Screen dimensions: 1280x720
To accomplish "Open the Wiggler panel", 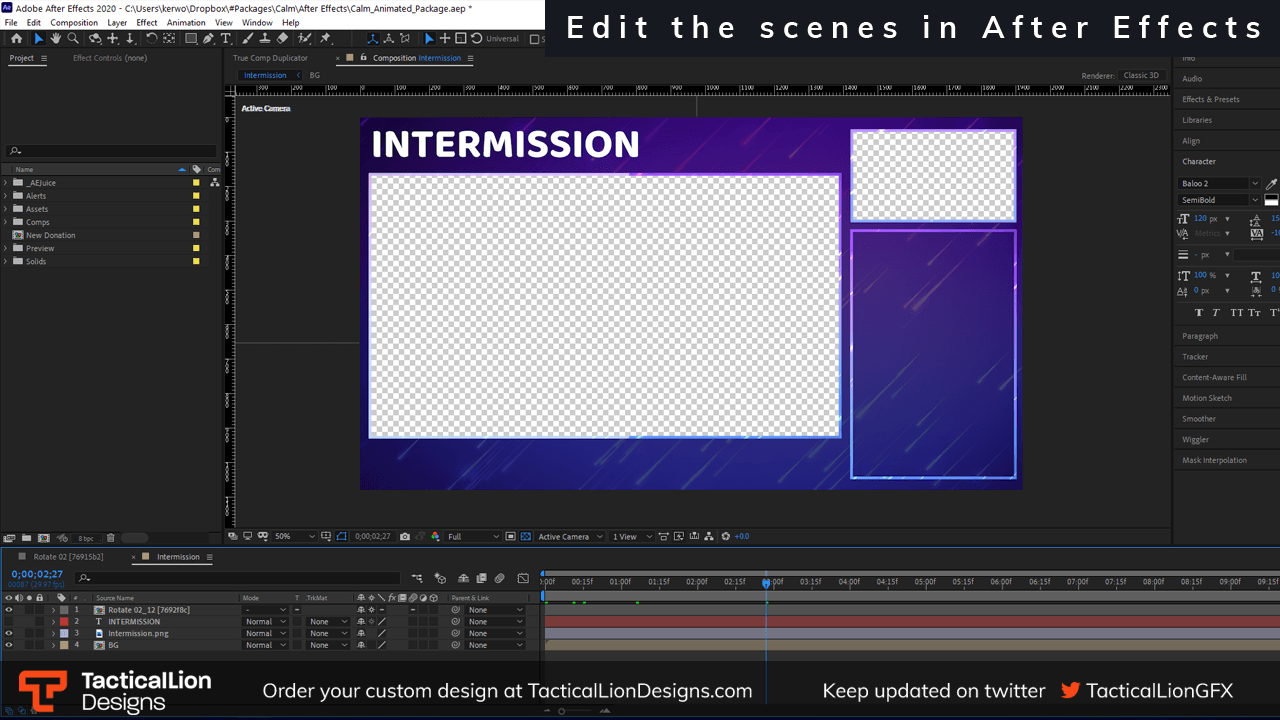I will pyautogui.click(x=1196, y=439).
